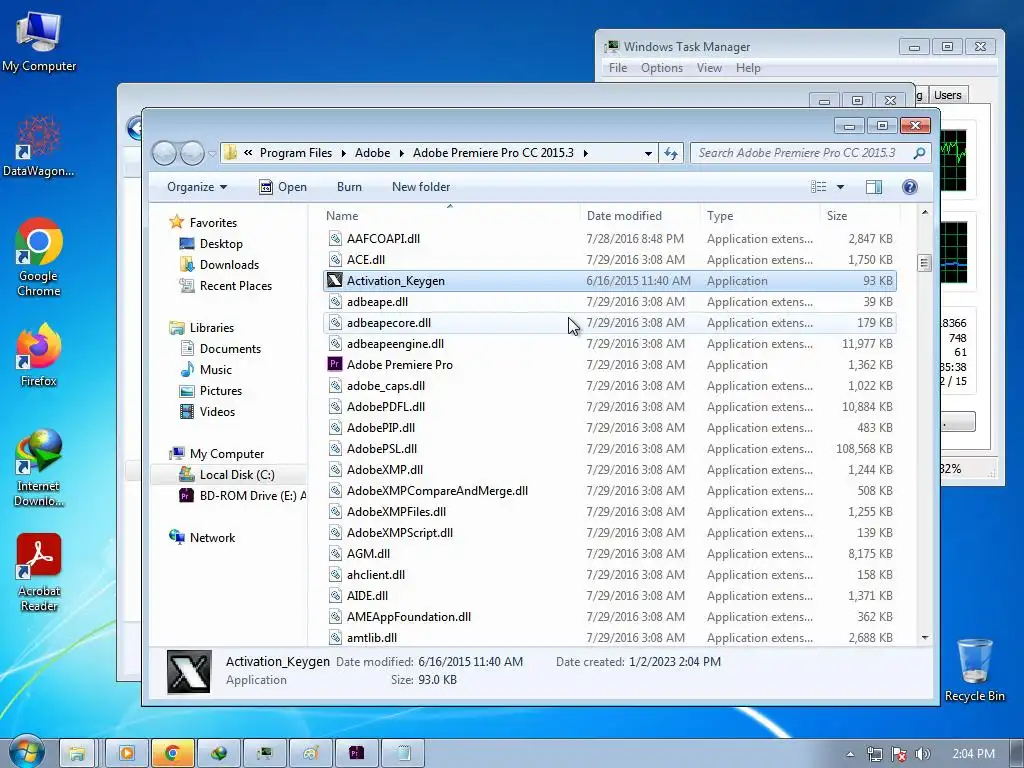Sort by Date modified column header
The width and height of the screenshot is (1024, 768).
(x=641, y=216)
